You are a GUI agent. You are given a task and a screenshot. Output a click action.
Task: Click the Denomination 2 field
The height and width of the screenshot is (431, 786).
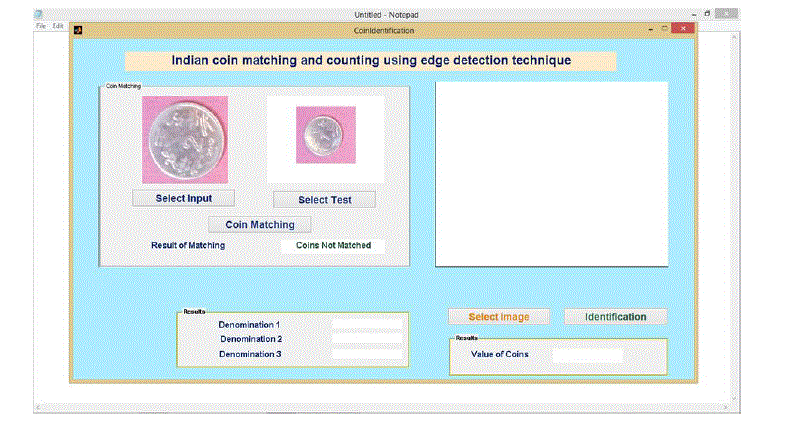point(366,339)
